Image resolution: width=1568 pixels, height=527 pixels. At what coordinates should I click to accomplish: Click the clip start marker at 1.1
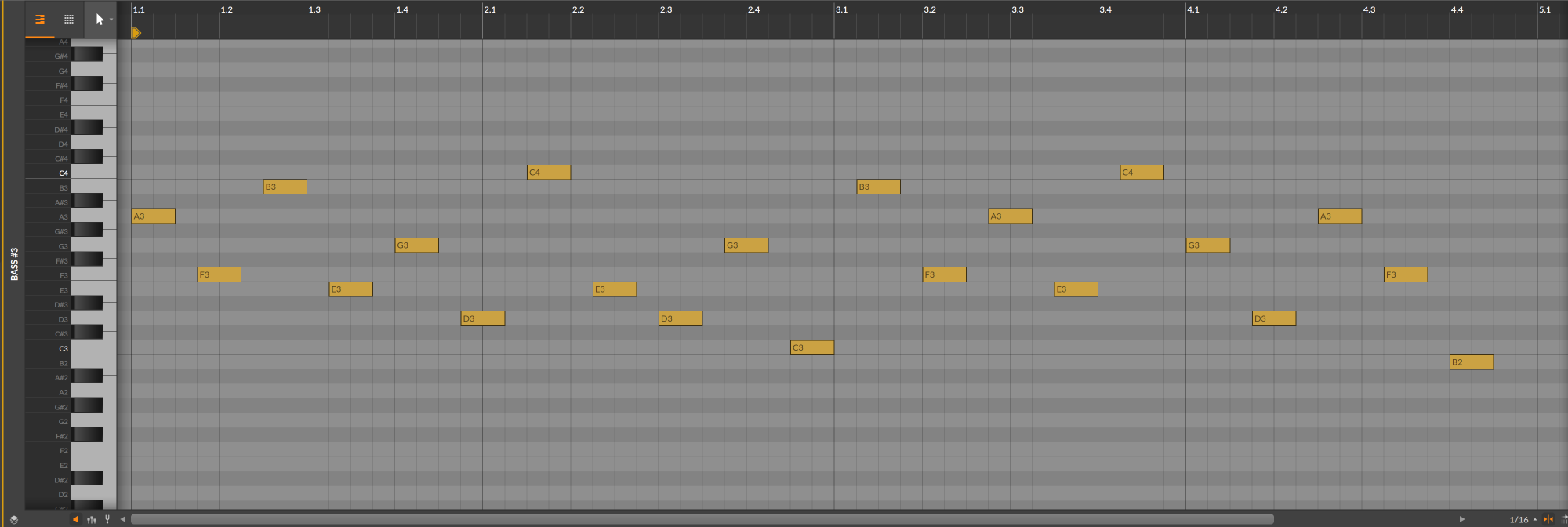point(136,33)
